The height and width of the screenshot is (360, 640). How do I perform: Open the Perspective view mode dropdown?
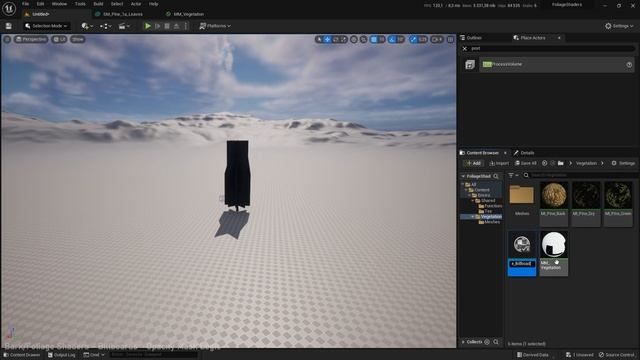31,40
